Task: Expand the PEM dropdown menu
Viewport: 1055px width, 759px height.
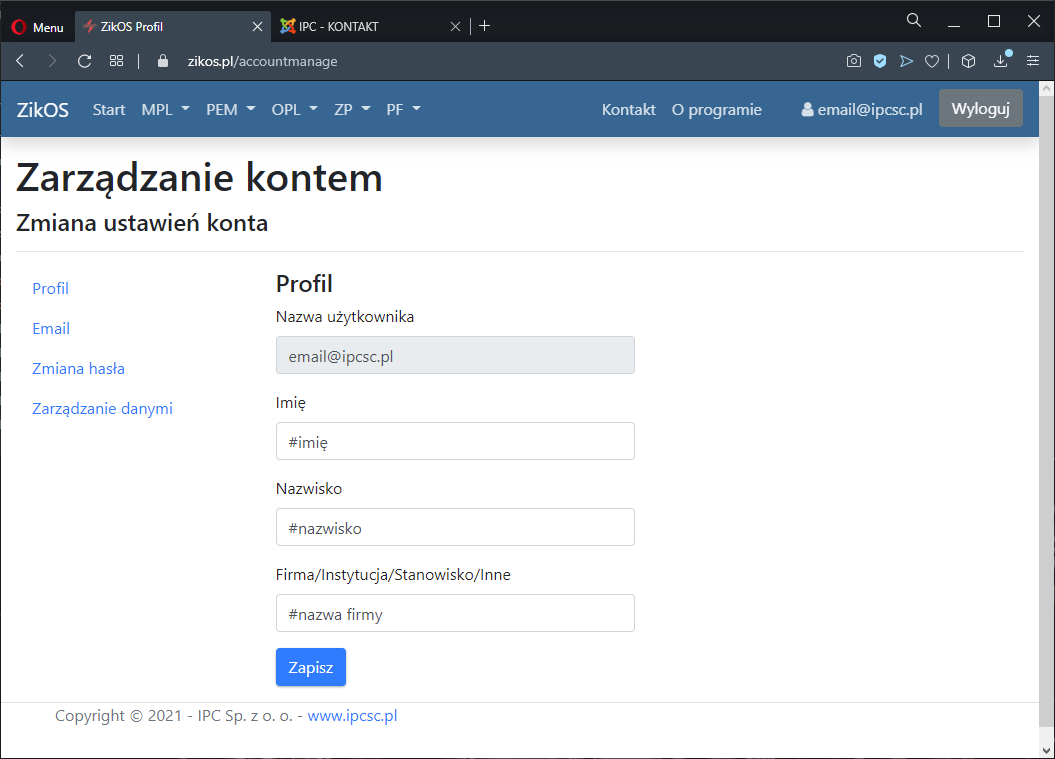Action: click(x=231, y=109)
